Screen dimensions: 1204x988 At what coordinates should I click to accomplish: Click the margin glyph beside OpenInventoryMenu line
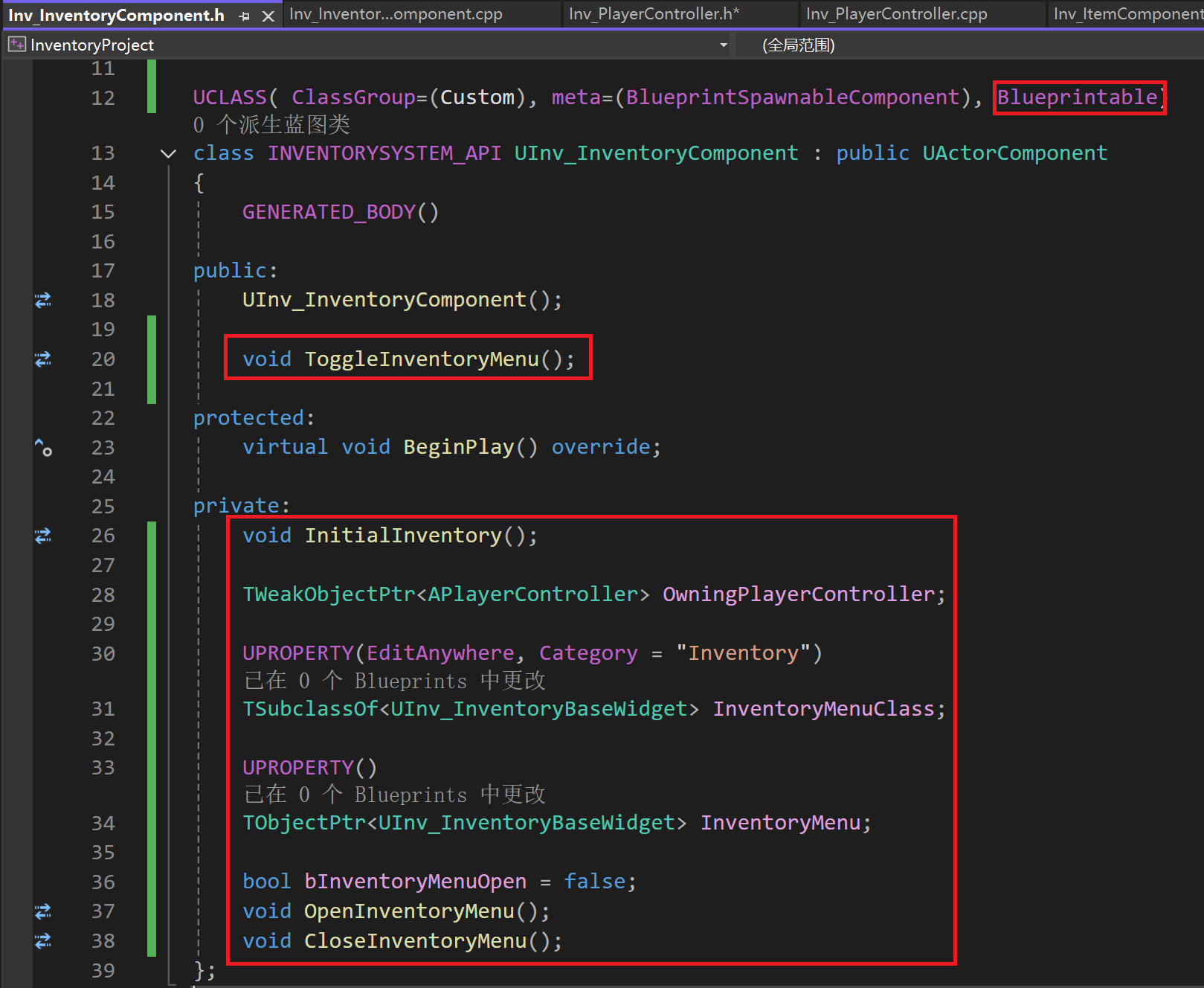point(43,911)
